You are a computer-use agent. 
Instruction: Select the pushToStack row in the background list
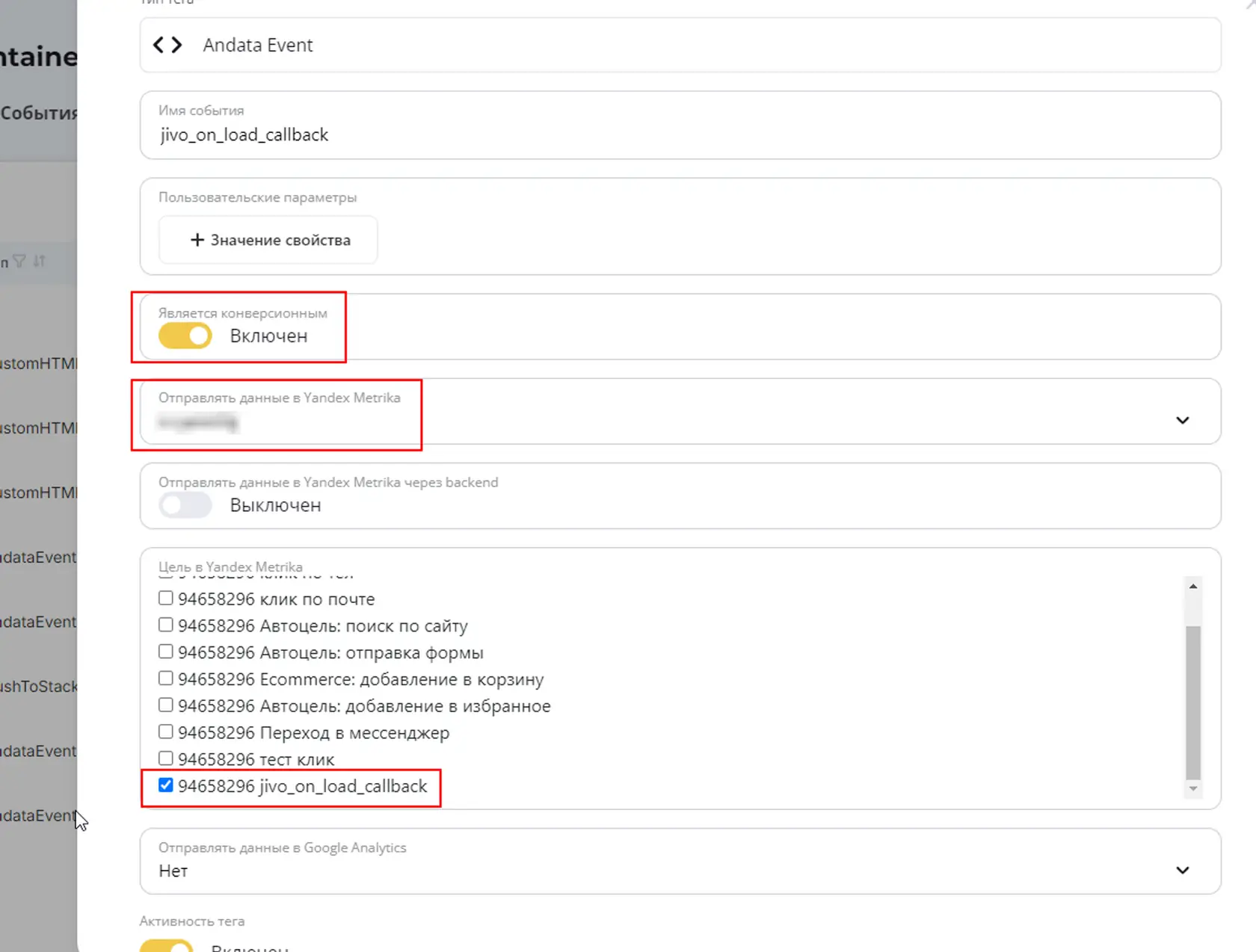39,686
